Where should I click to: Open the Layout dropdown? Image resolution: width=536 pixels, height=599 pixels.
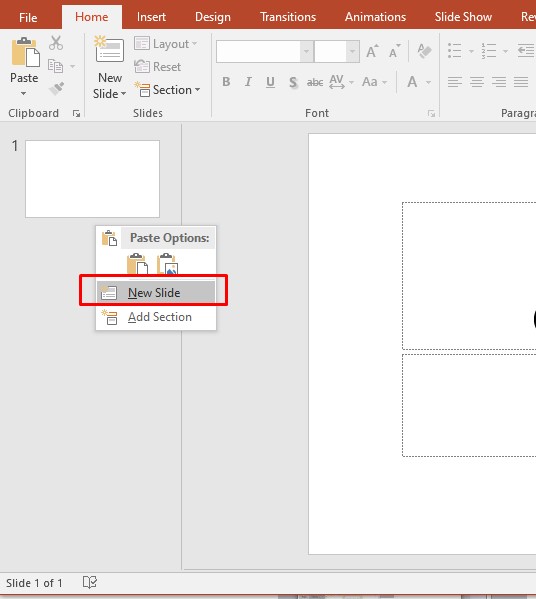(x=165, y=44)
